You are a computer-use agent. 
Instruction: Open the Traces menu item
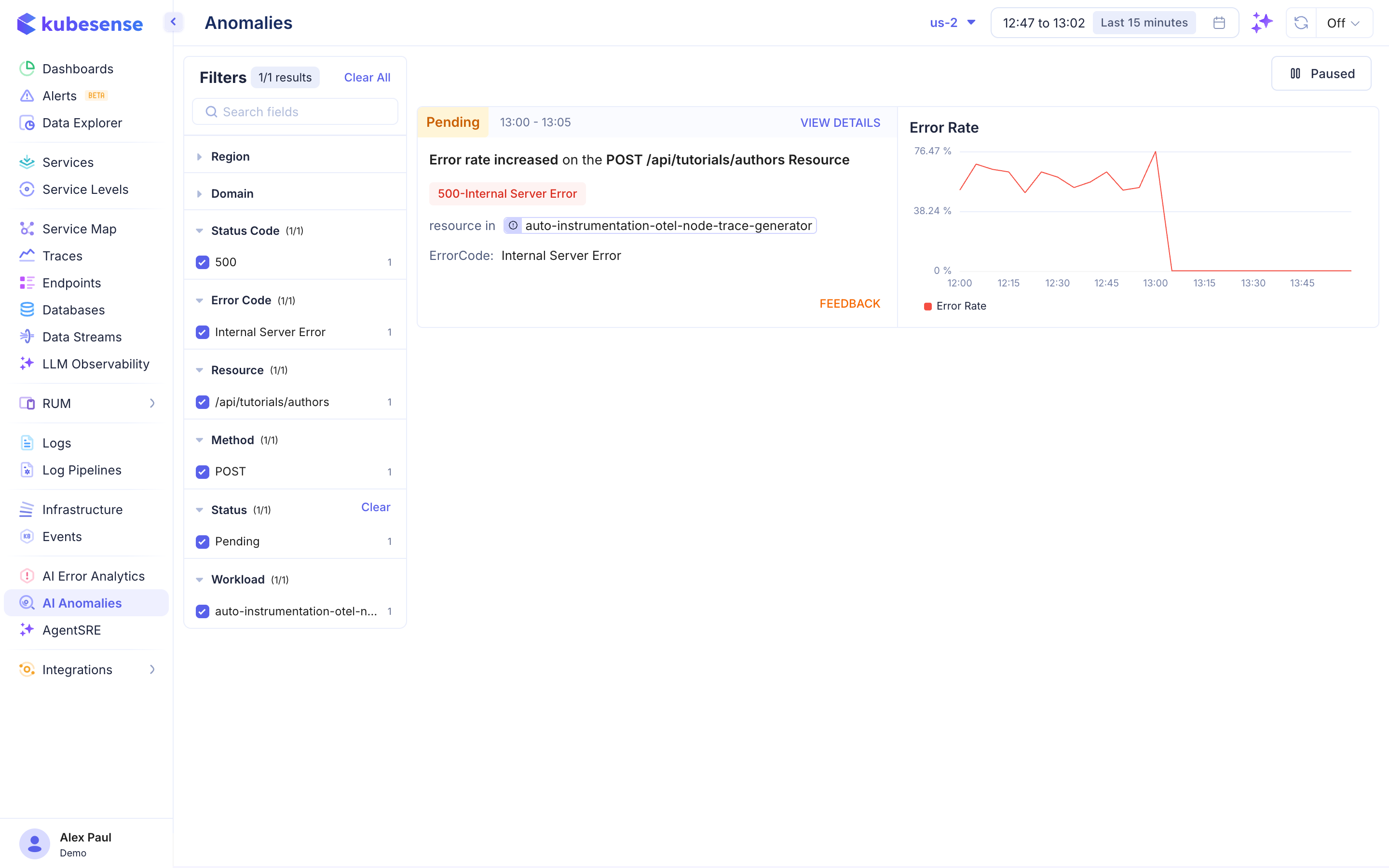click(x=62, y=256)
